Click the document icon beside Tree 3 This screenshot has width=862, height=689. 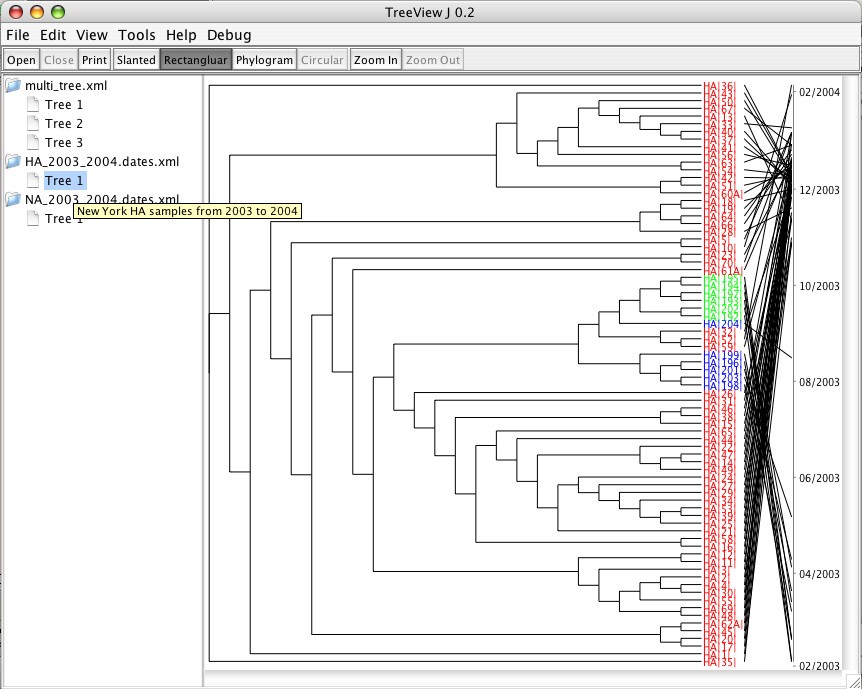click(x=33, y=143)
